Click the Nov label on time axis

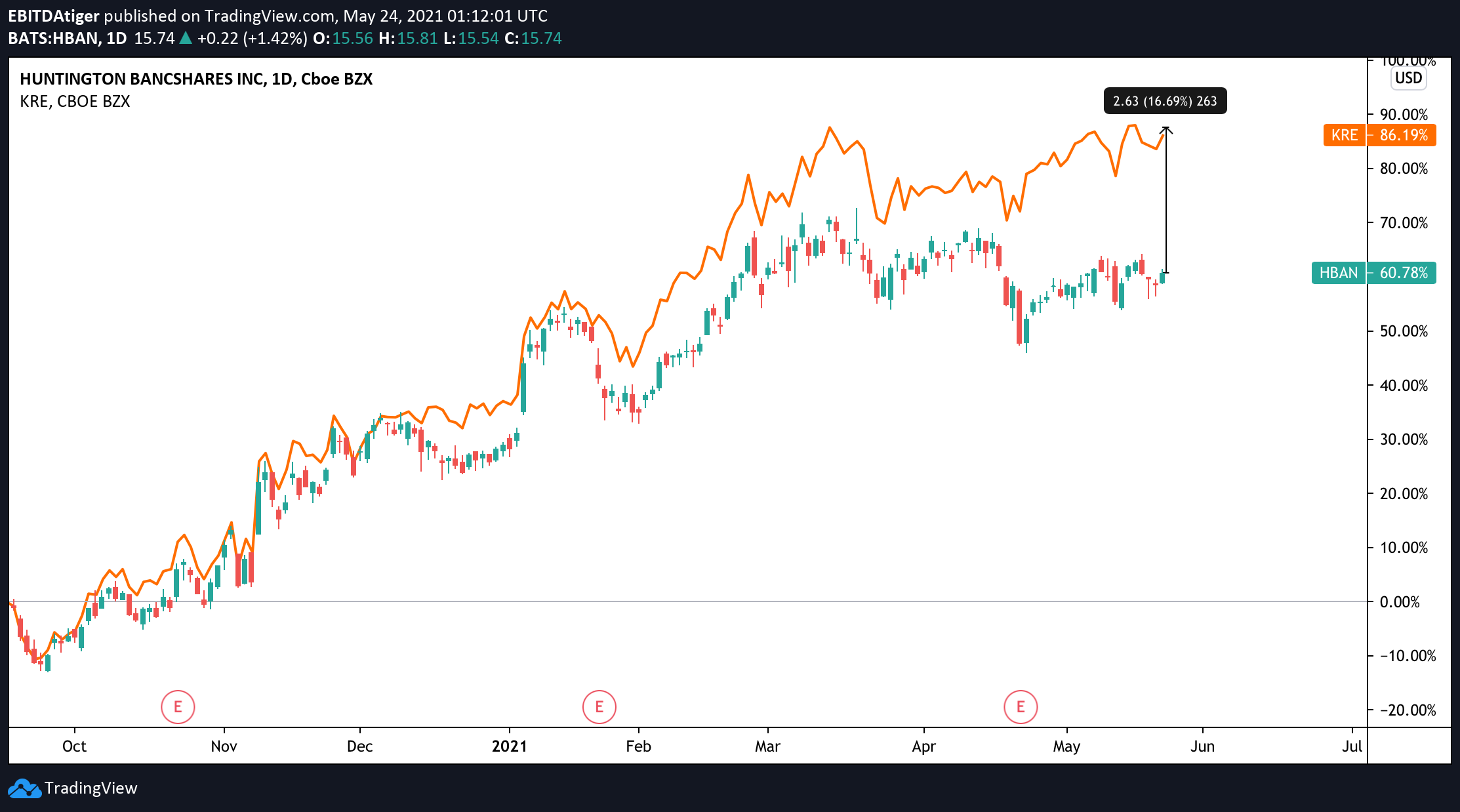point(224,746)
